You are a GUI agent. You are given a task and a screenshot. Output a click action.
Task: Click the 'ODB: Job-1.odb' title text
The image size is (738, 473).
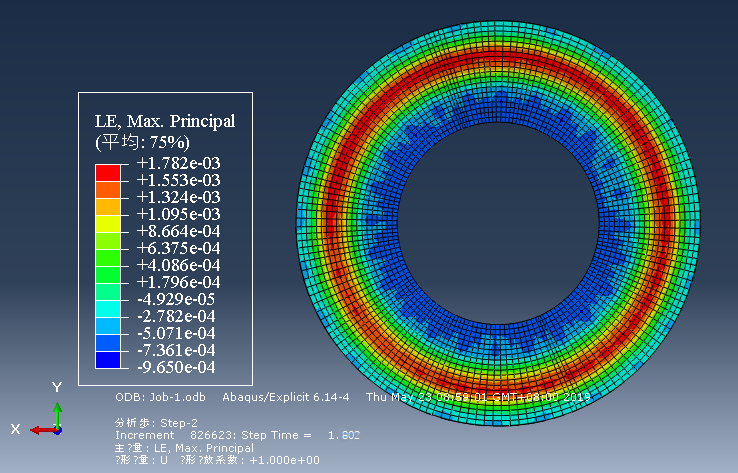(160, 397)
